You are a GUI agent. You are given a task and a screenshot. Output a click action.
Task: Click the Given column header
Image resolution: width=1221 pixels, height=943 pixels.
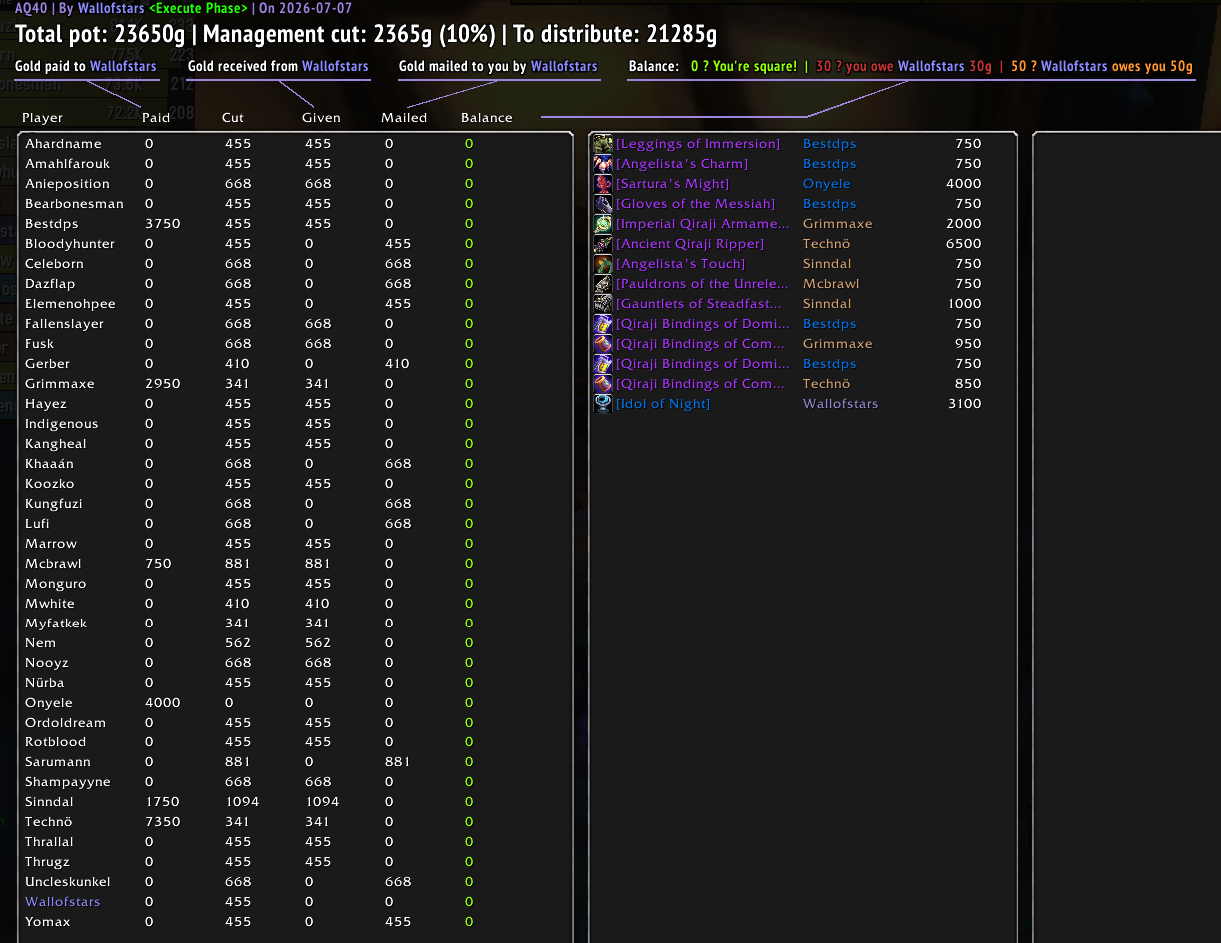click(321, 118)
